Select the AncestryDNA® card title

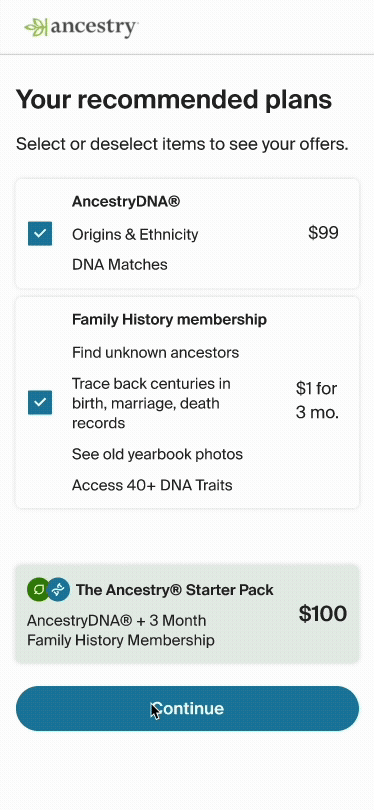pos(126,201)
